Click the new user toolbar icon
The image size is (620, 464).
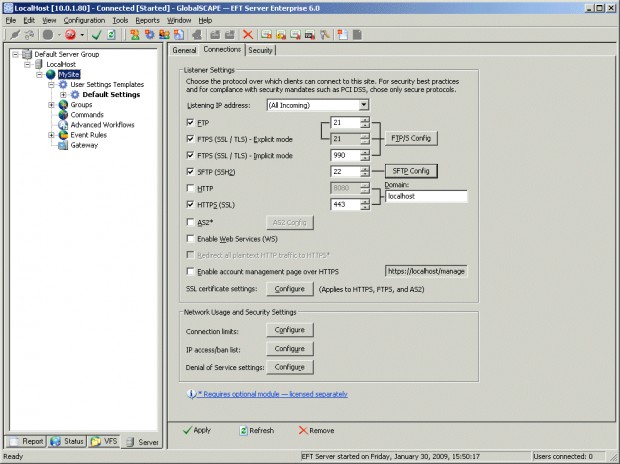134,35
